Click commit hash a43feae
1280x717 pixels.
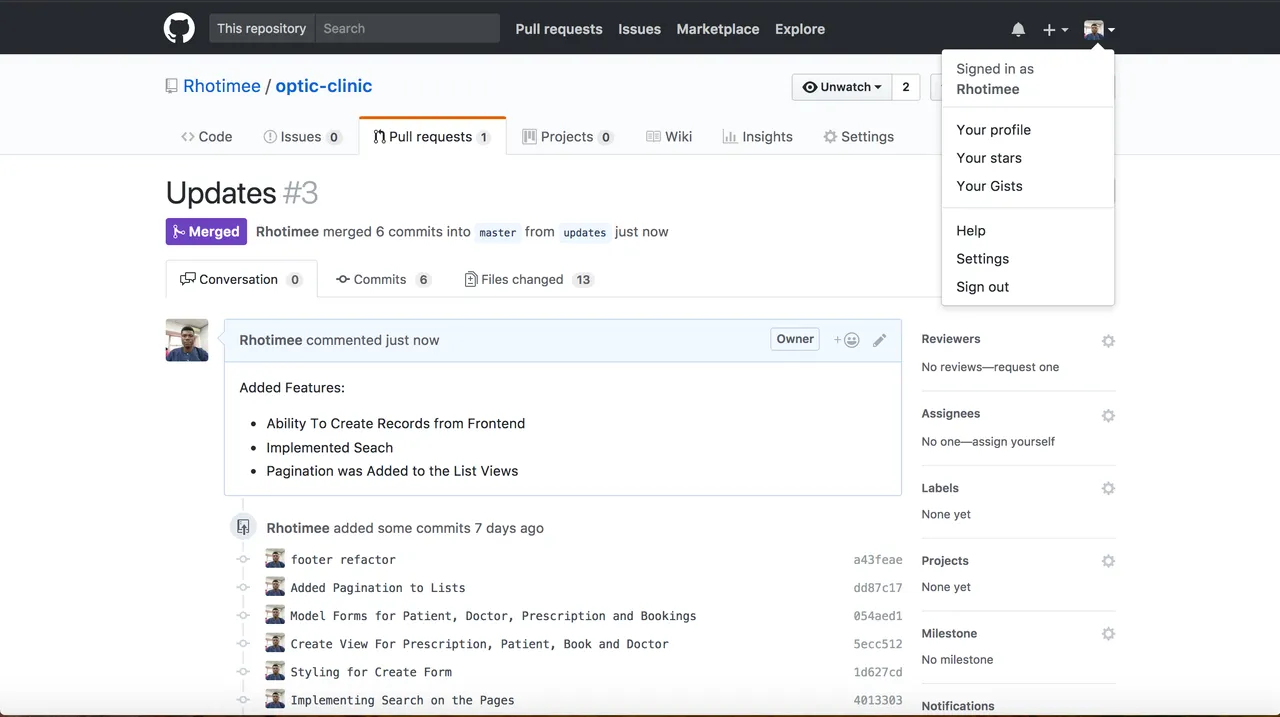coord(878,560)
